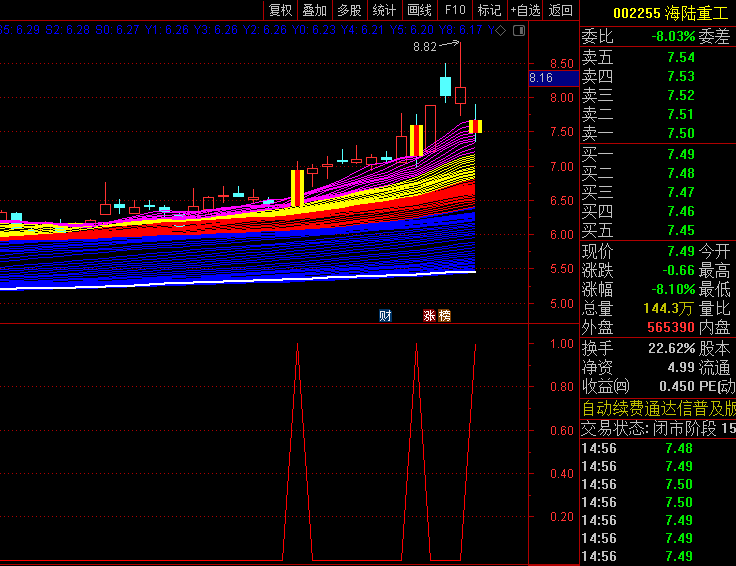Click the 叠加 overlay button
The height and width of the screenshot is (566, 736).
click(315, 10)
